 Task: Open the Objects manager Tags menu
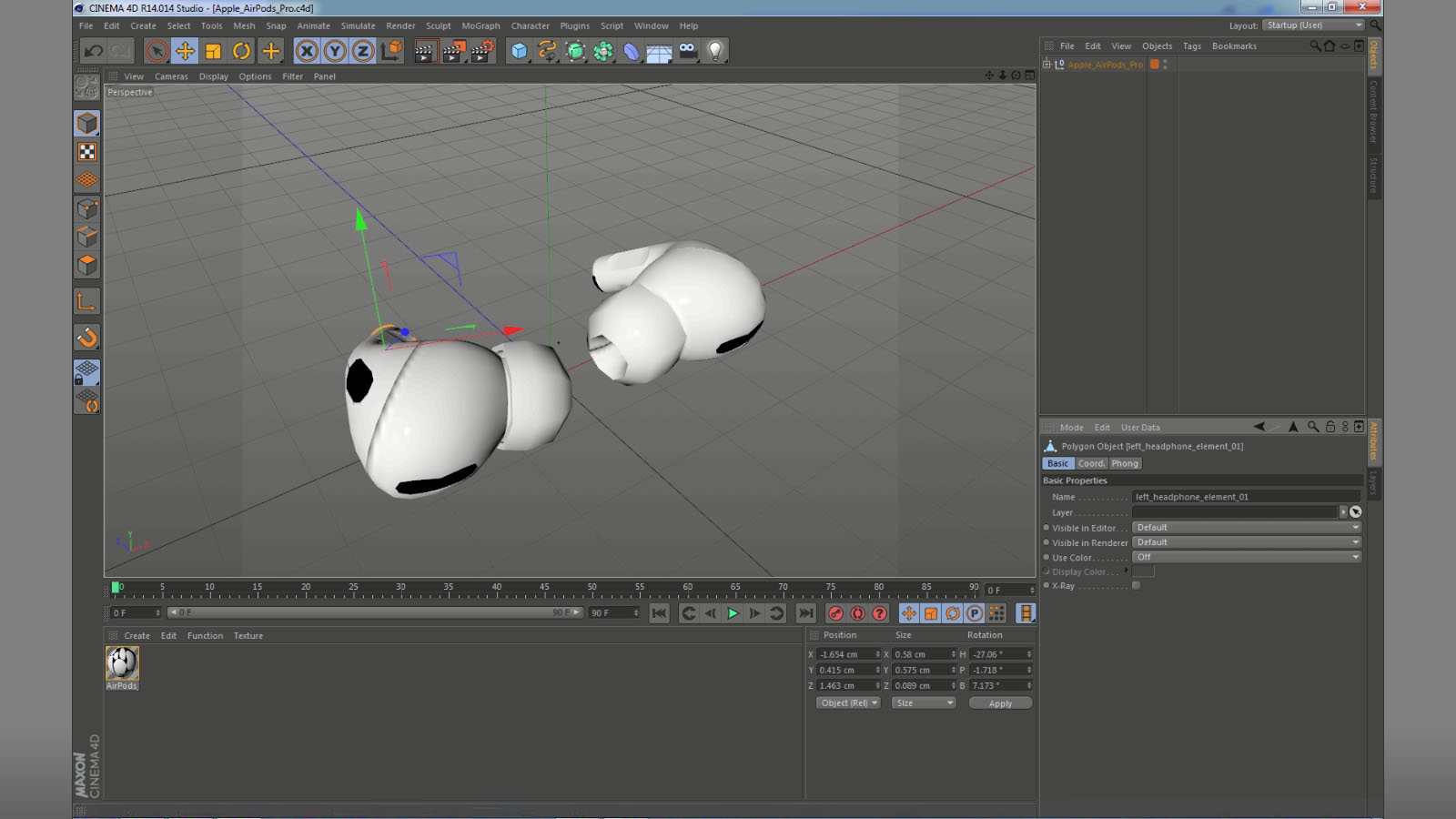tap(1192, 46)
